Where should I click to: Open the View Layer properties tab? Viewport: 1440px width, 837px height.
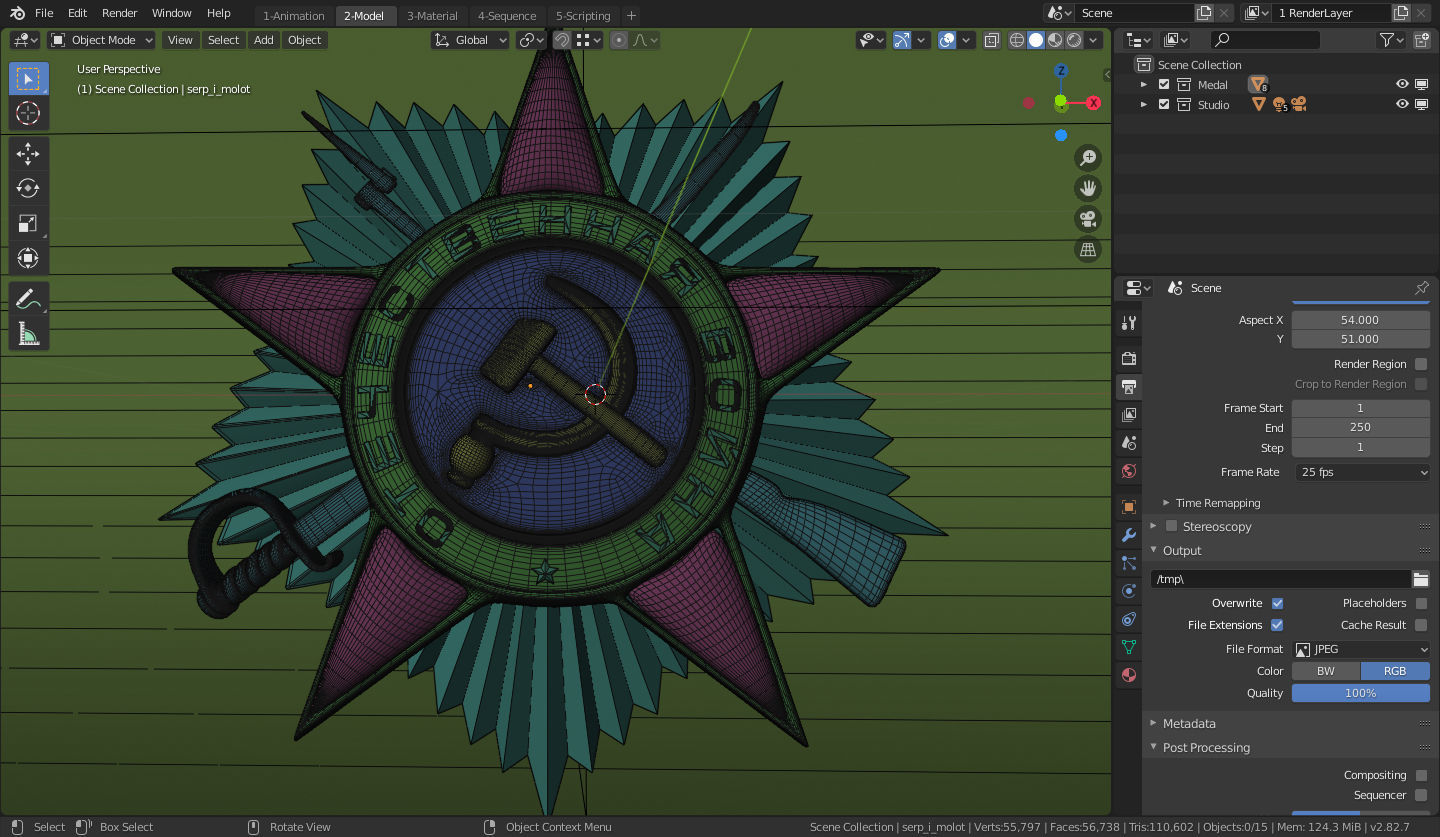[1129, 414]
